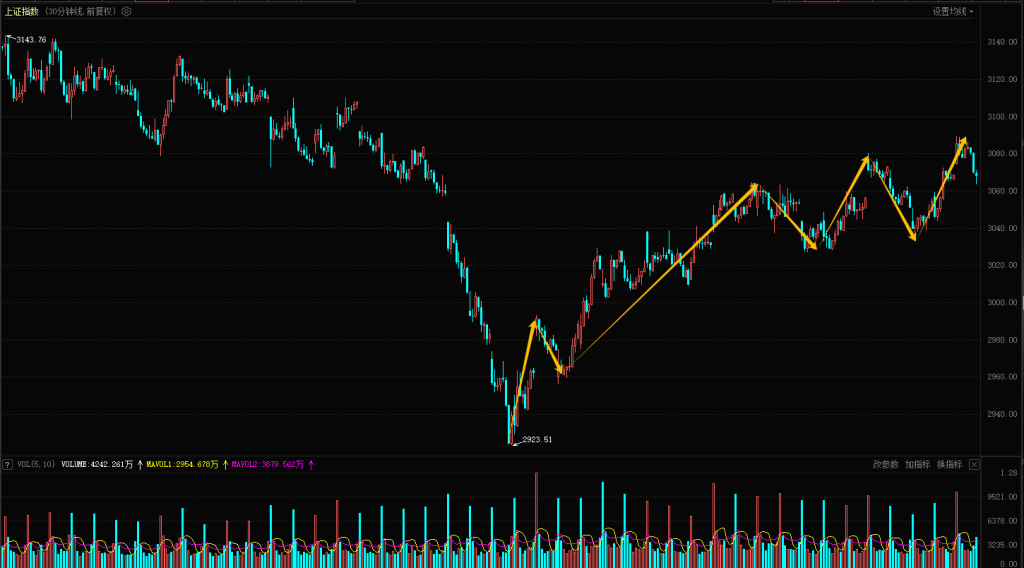Click the 上证指数 title label

(x=22, y=11)
